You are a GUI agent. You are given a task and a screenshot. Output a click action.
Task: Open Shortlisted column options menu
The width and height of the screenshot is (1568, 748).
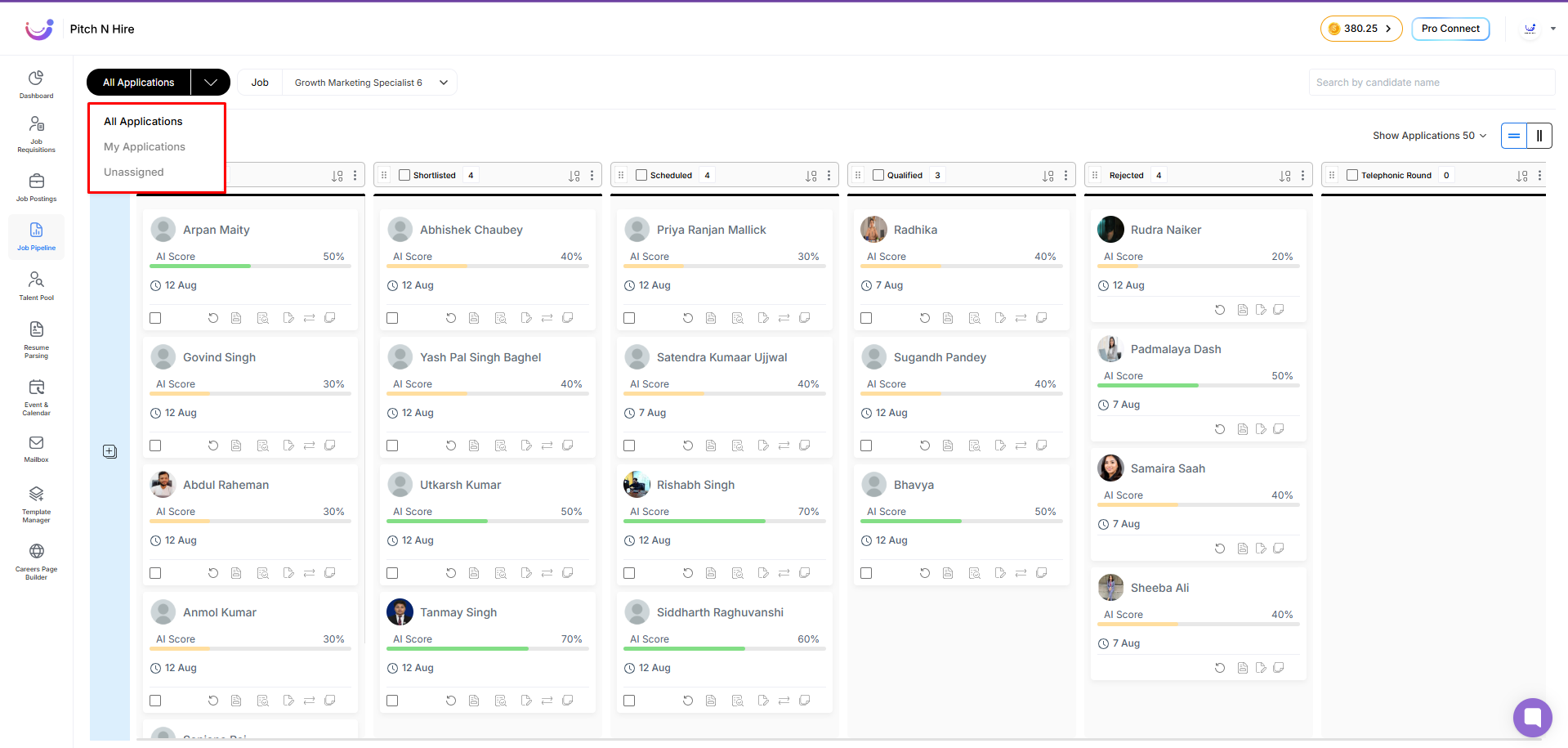click(592, 176)
